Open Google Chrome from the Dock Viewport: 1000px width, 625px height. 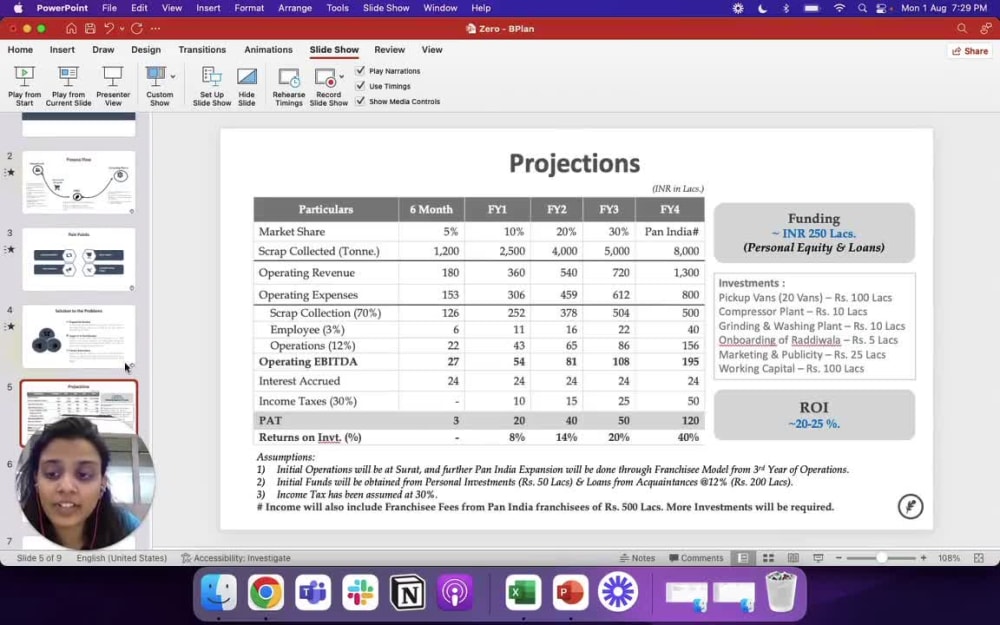tap(266, 592)
